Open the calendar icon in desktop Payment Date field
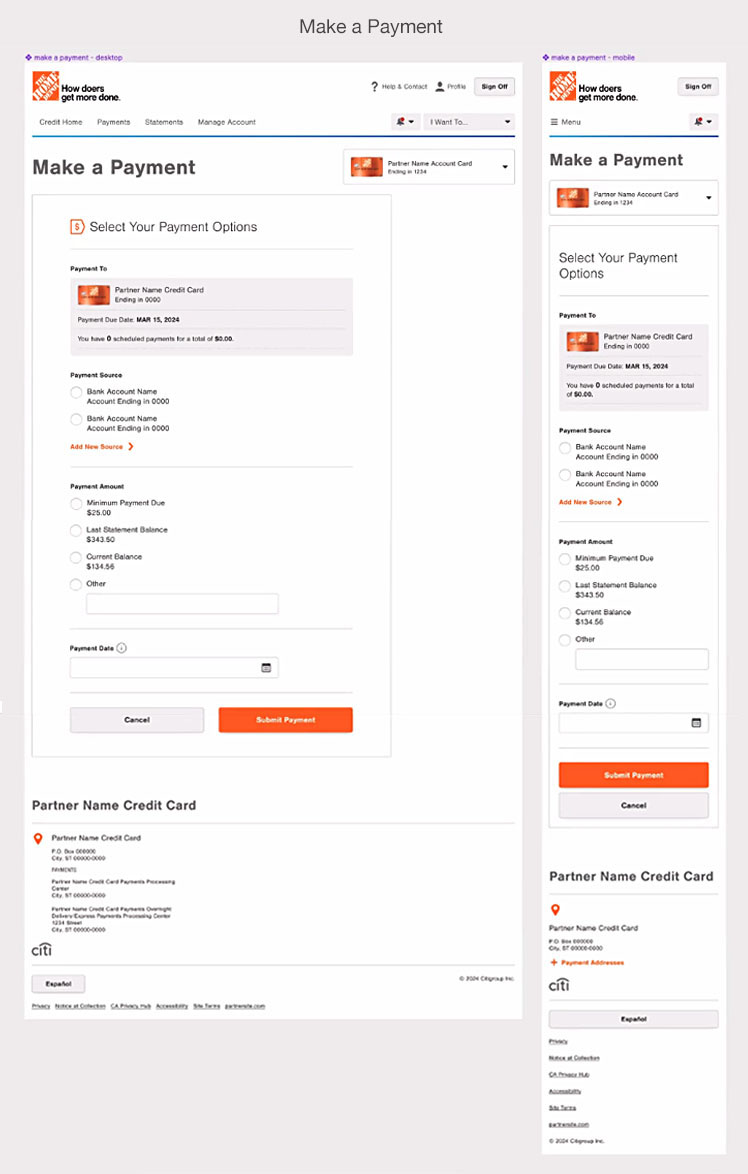Viewport: 748px width, 1174px height. pos(266,668)
